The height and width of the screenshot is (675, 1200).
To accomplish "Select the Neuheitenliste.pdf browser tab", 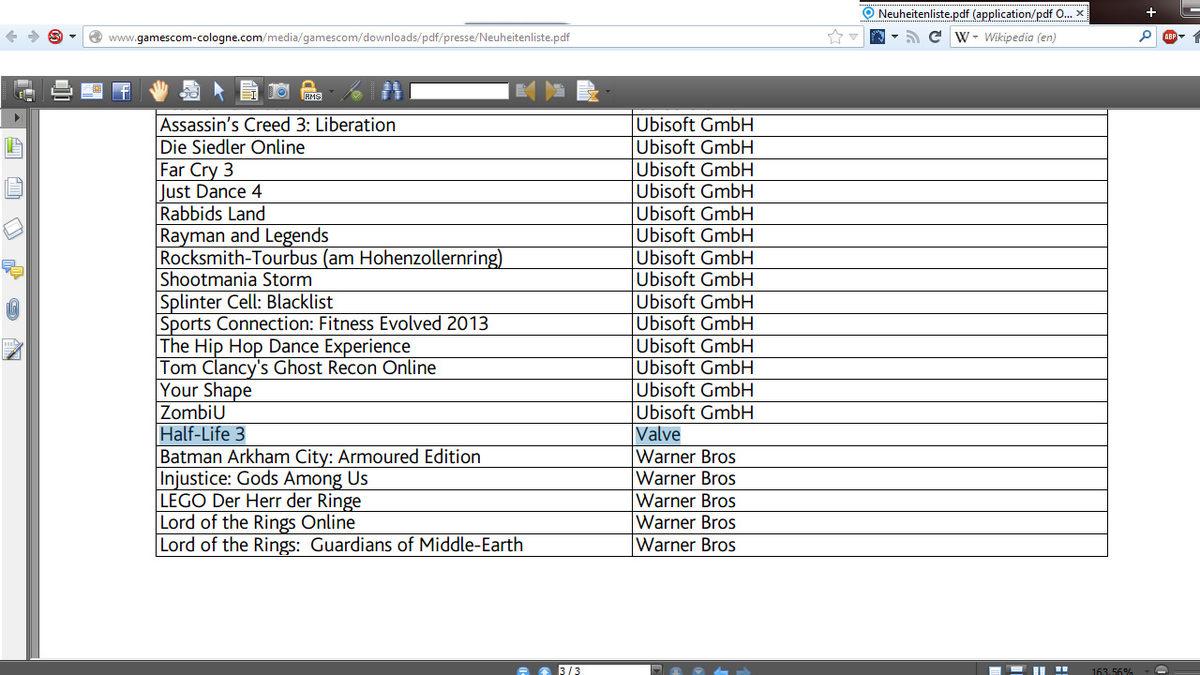I will point(965,13).
